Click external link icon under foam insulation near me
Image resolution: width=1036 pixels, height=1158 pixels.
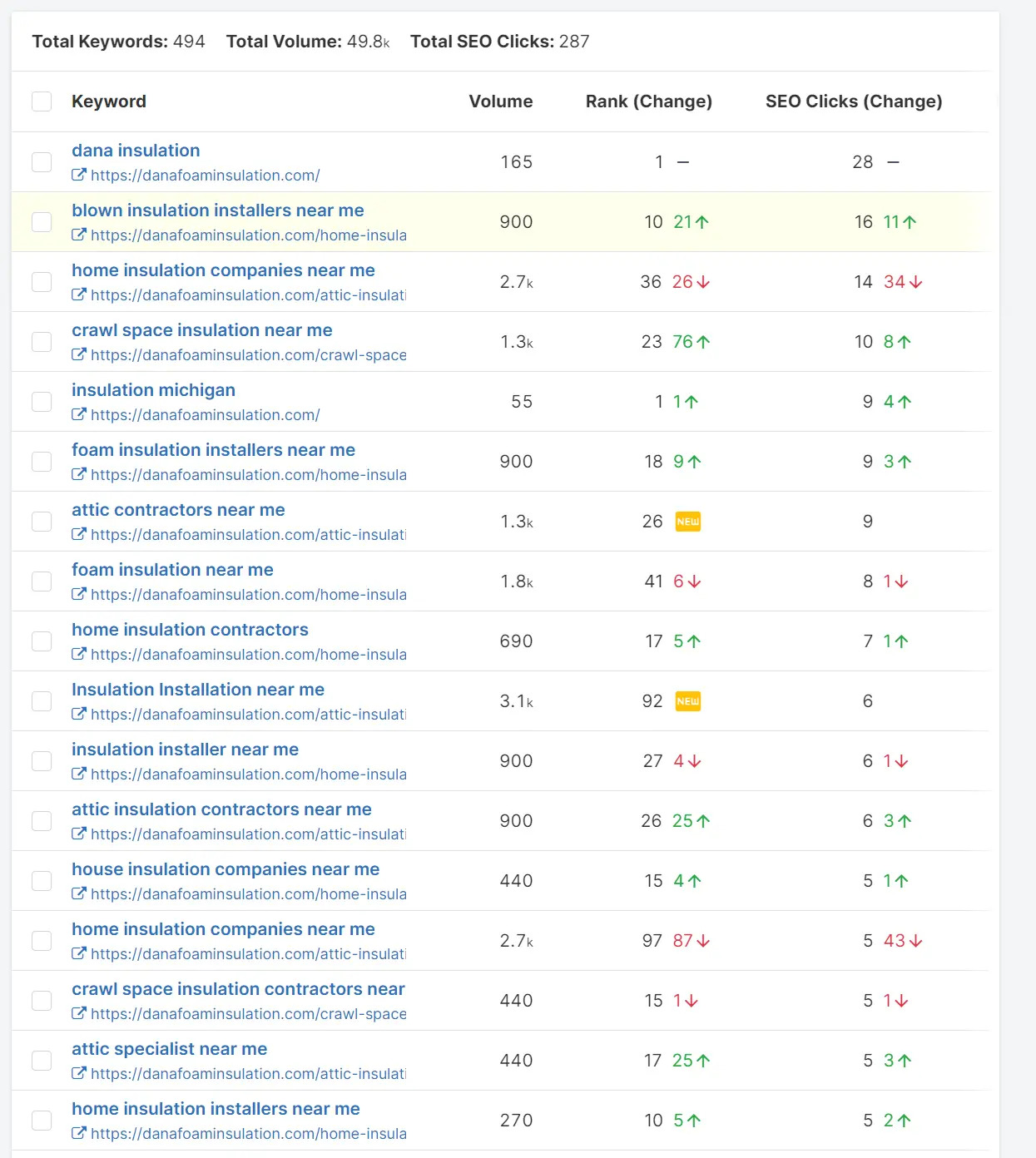tap(79, 595)
